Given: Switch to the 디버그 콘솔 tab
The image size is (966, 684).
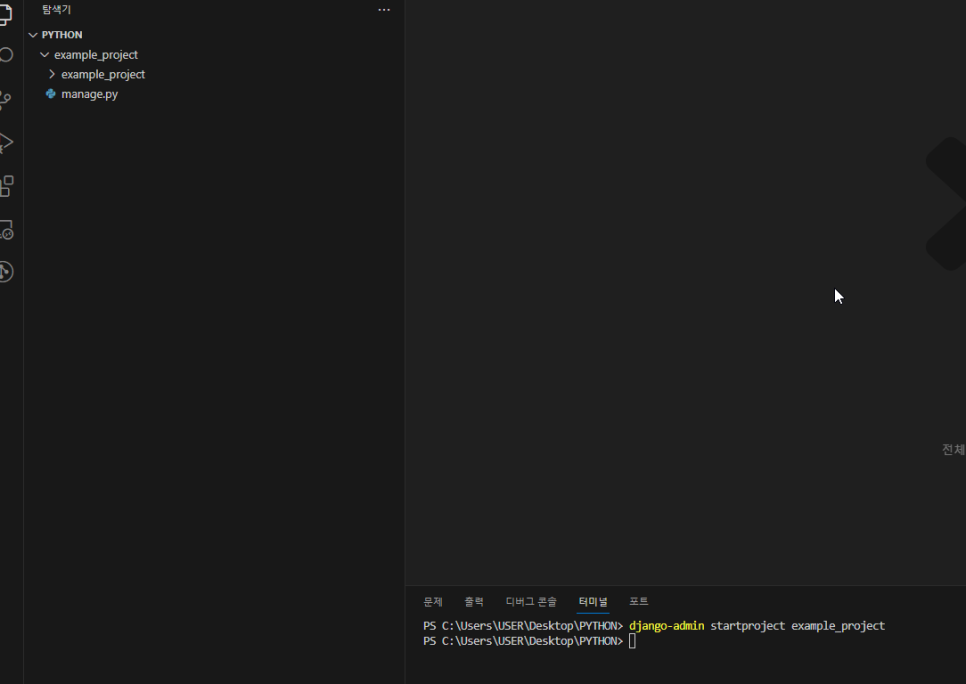Looking at the screenshot, I should click(531, 601).
